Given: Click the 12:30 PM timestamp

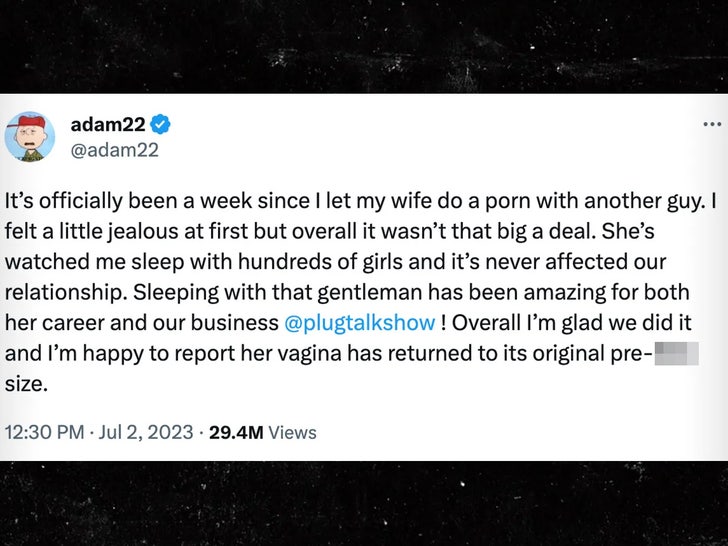Looking at the screenshot, I should tap(44, 432).
